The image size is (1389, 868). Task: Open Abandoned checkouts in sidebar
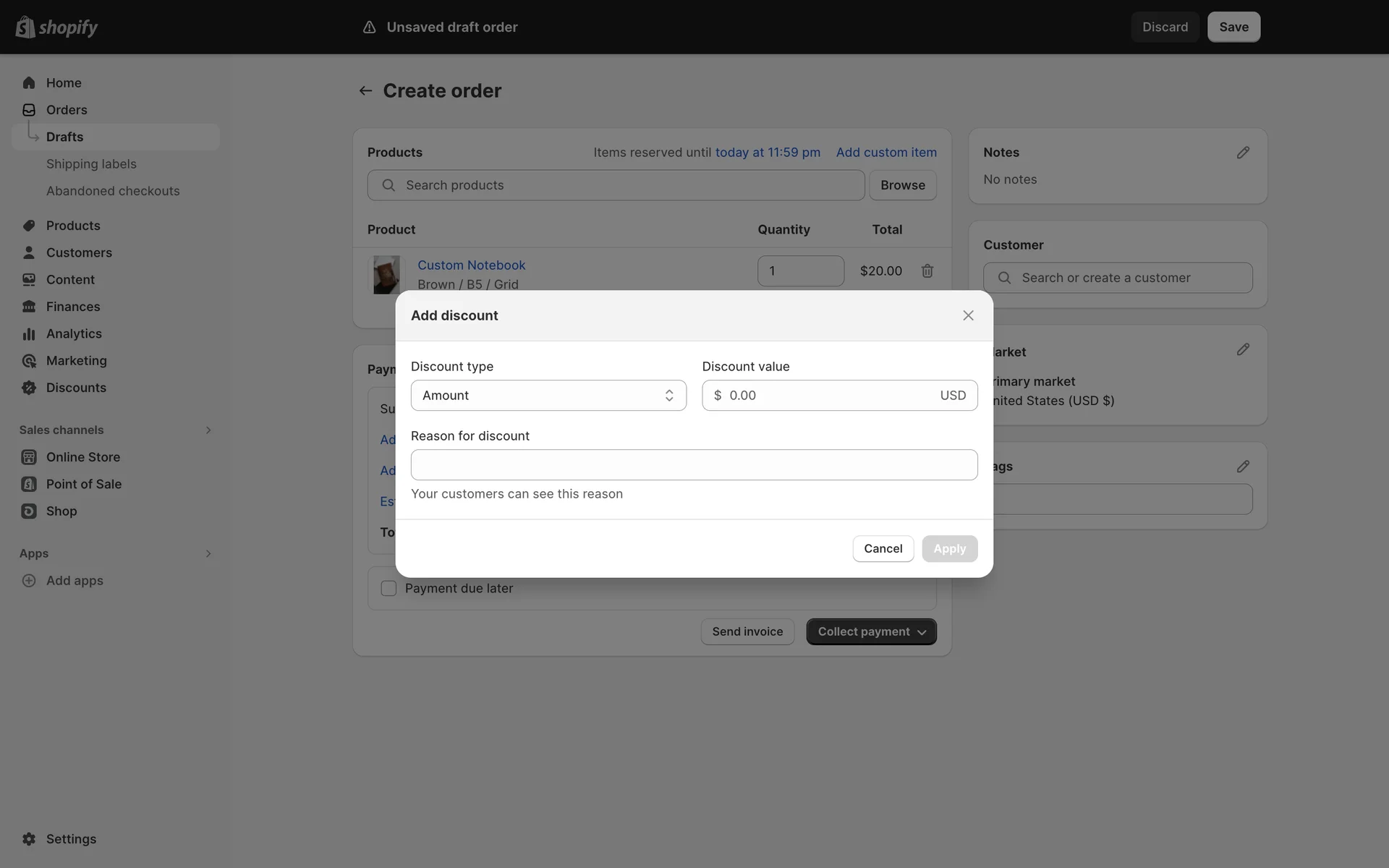click(113, 191)
